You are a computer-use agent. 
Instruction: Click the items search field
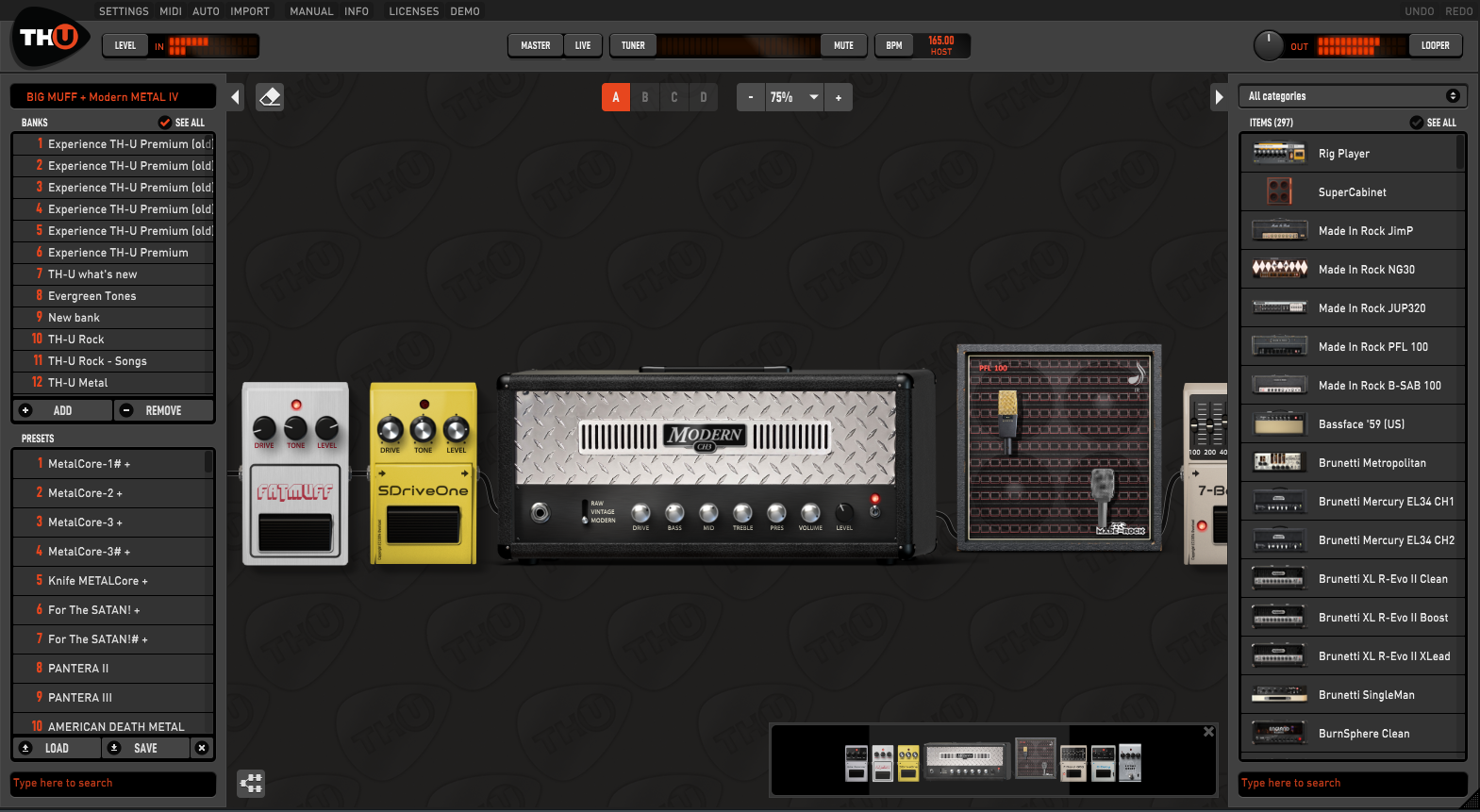1353,783
